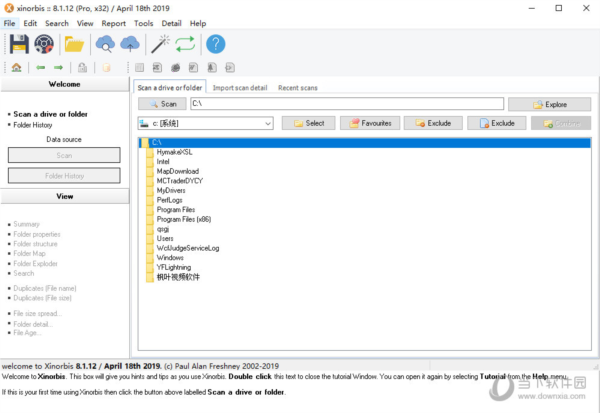Click the Explore button

click(x=549, y=104)
